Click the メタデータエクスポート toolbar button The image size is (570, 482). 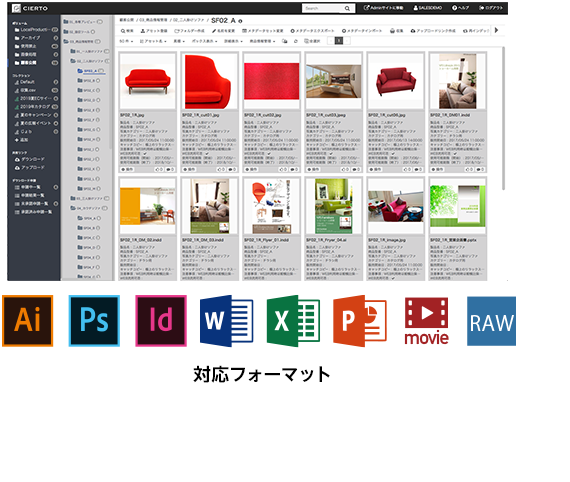tap(312, 31)
